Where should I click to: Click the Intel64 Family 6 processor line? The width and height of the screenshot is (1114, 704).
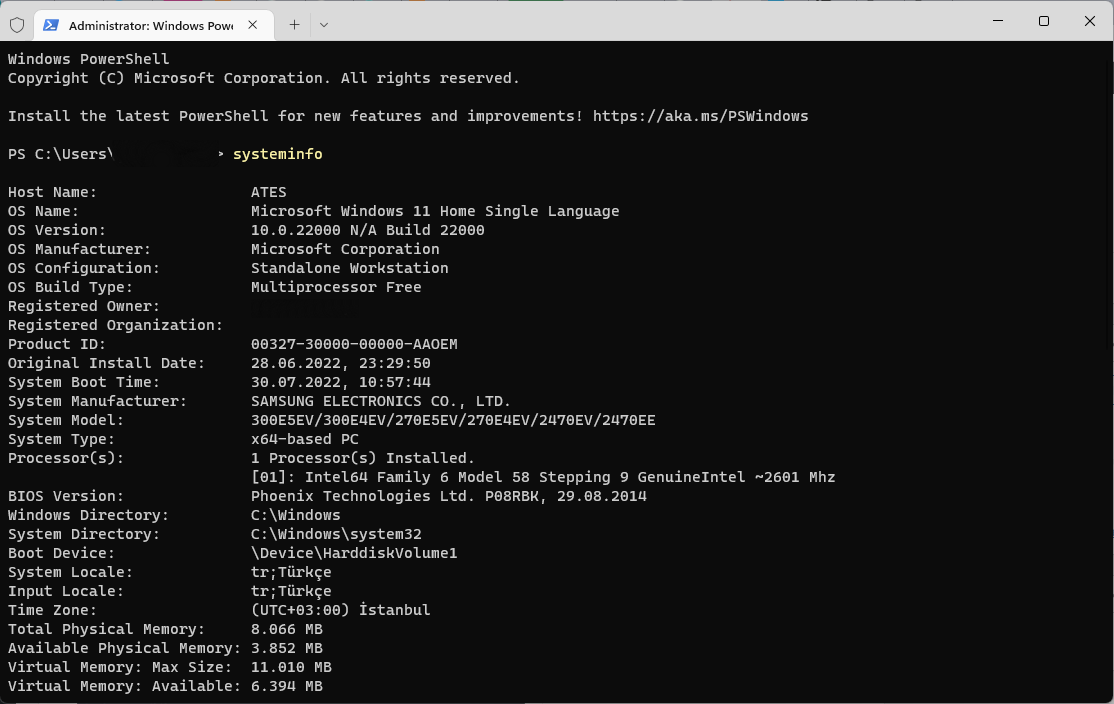[x=543, y=477]
